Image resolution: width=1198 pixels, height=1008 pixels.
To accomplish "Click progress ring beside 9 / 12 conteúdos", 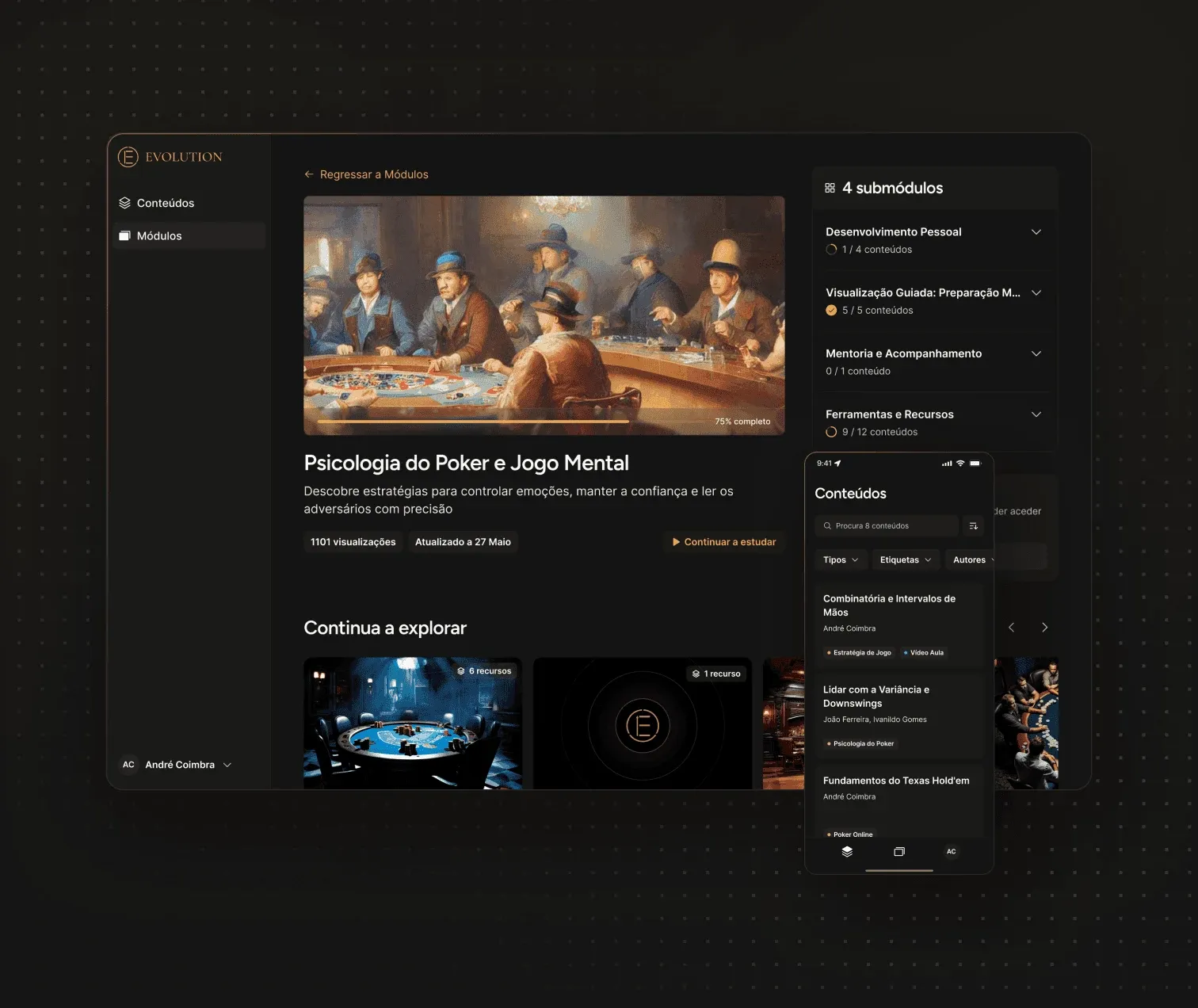I will (x=831, y=432).
